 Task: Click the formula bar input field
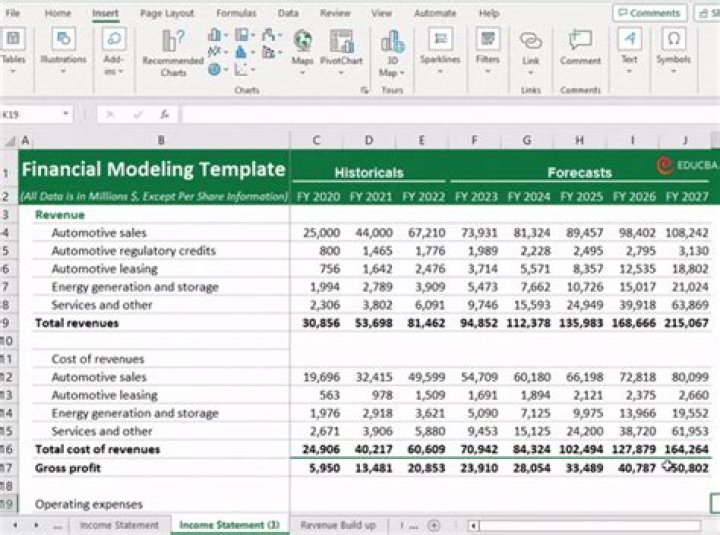450,114
